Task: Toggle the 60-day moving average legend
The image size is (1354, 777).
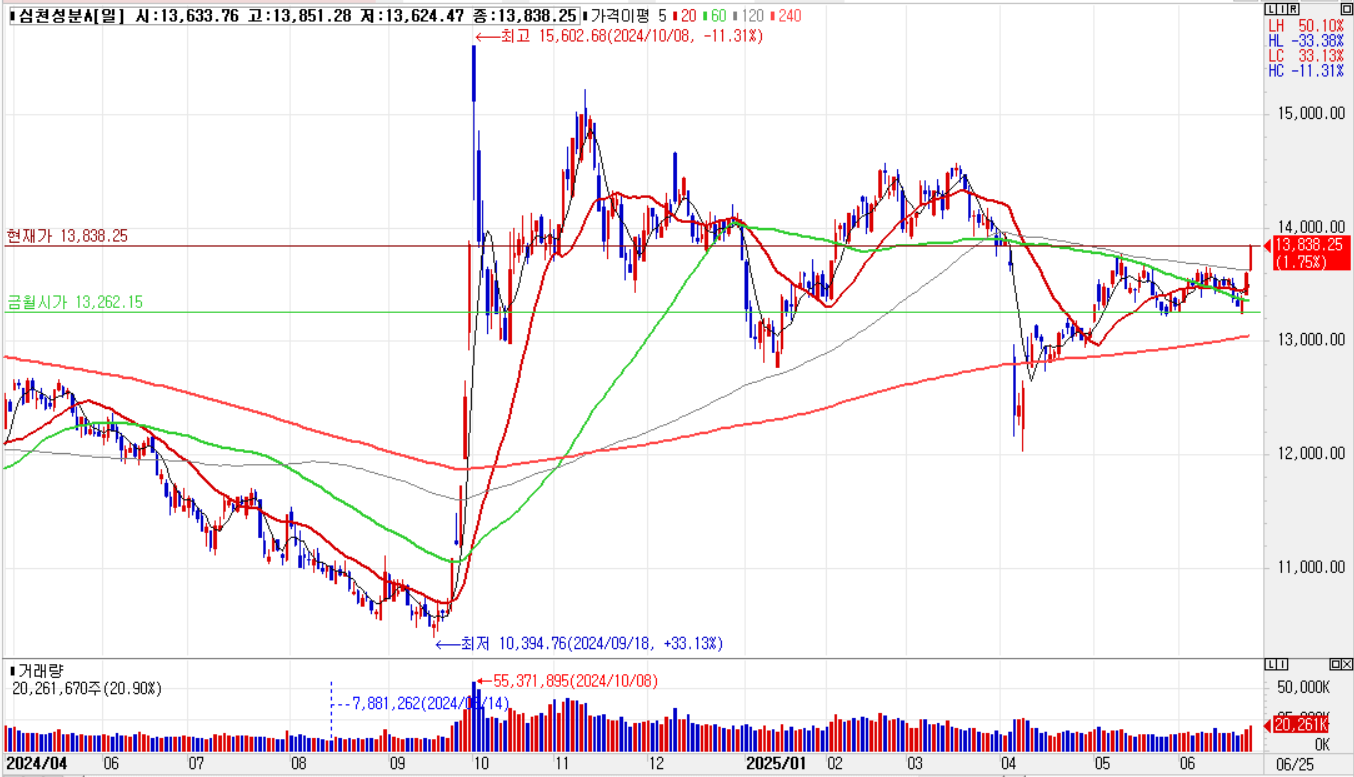Action: pyautogui.click(x=714, y=16)
